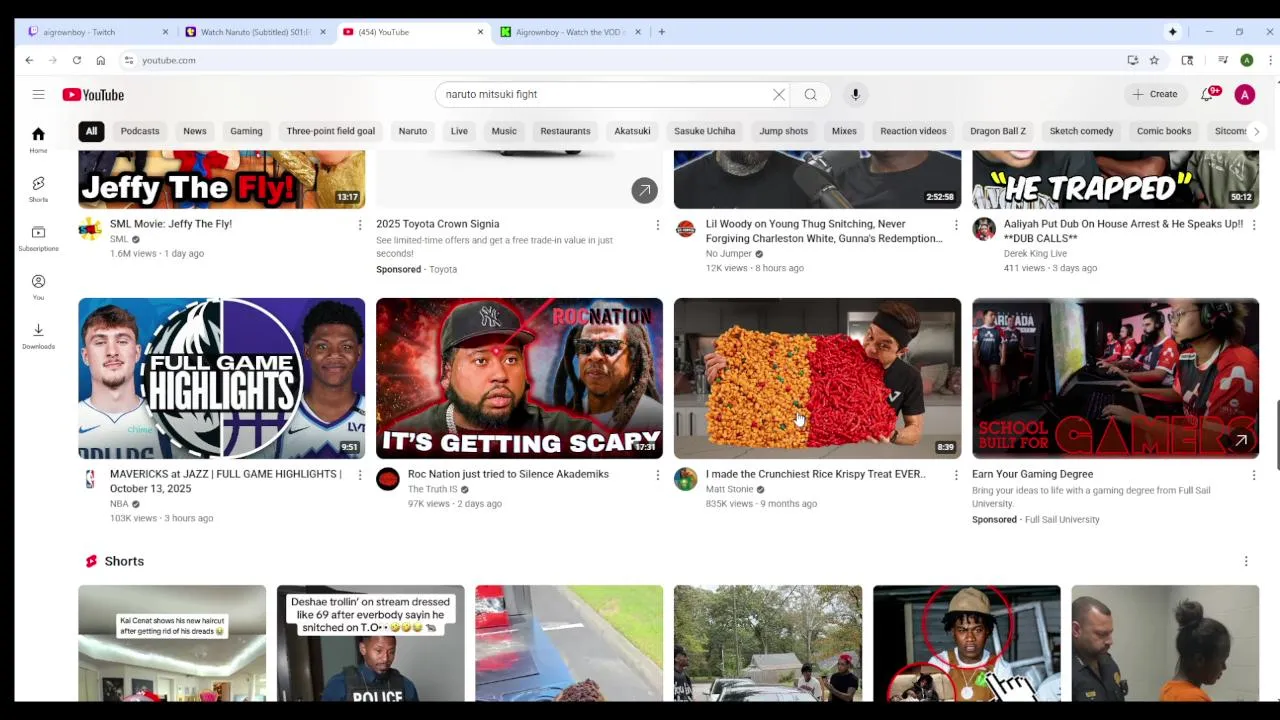
Task: Switch to Watch Naruto Subtitled tab
Action: tap(255, 32)
